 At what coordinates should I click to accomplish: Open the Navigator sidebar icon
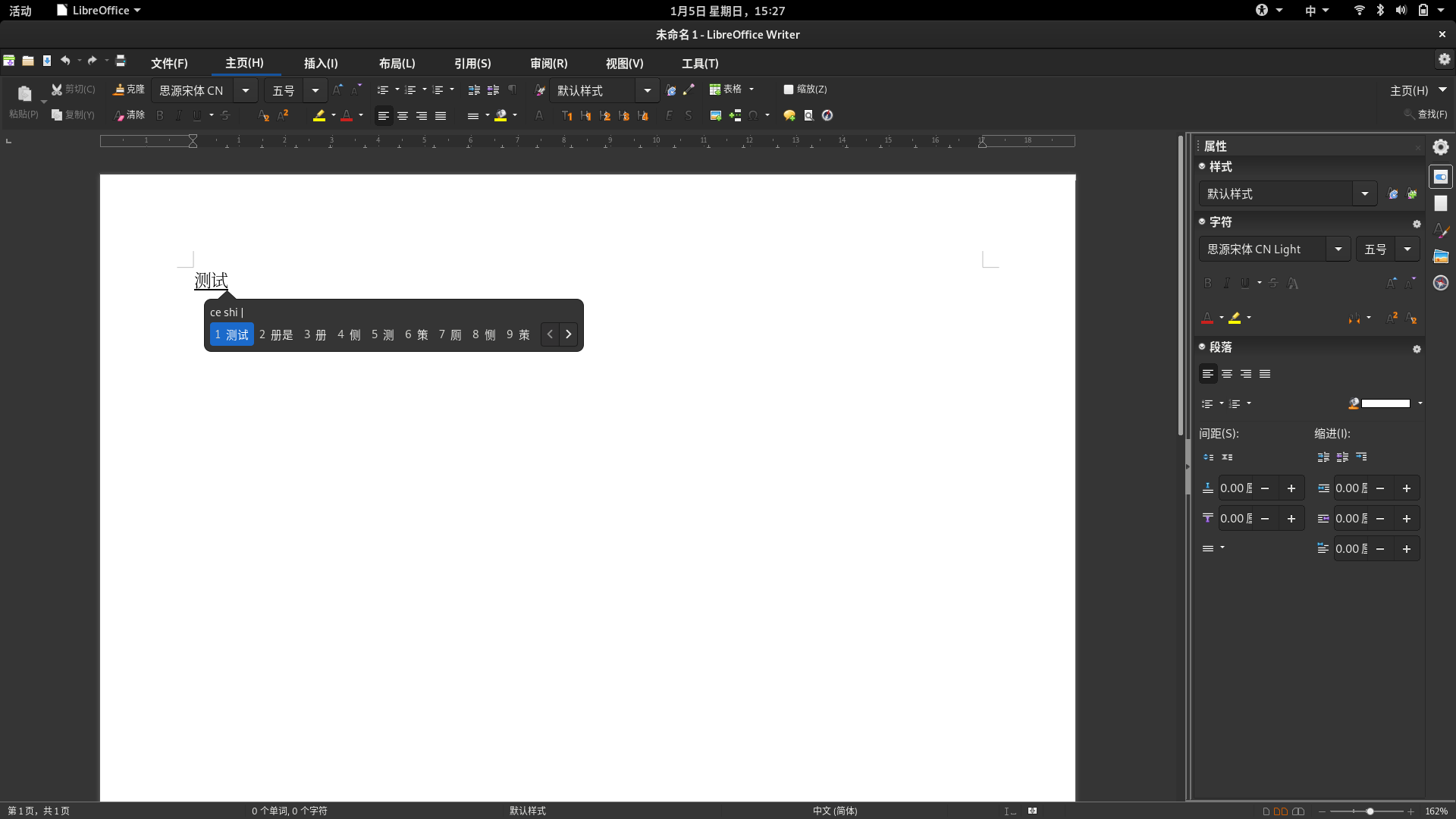tap(1442, 283)
